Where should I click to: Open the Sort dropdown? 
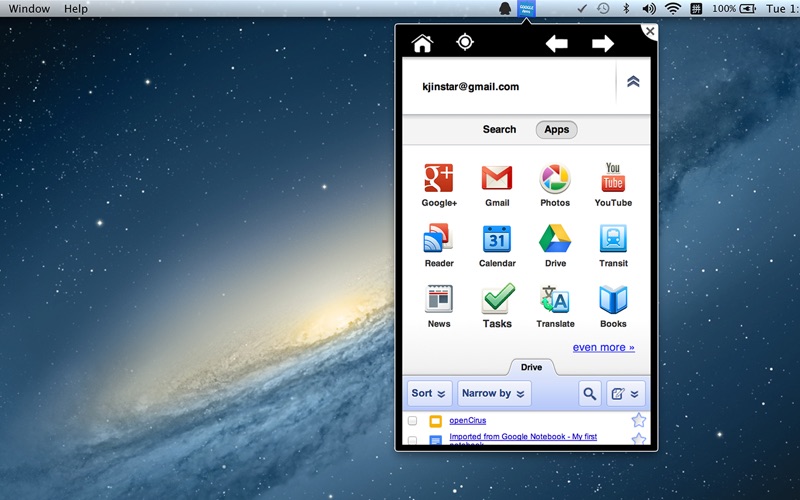429,393
